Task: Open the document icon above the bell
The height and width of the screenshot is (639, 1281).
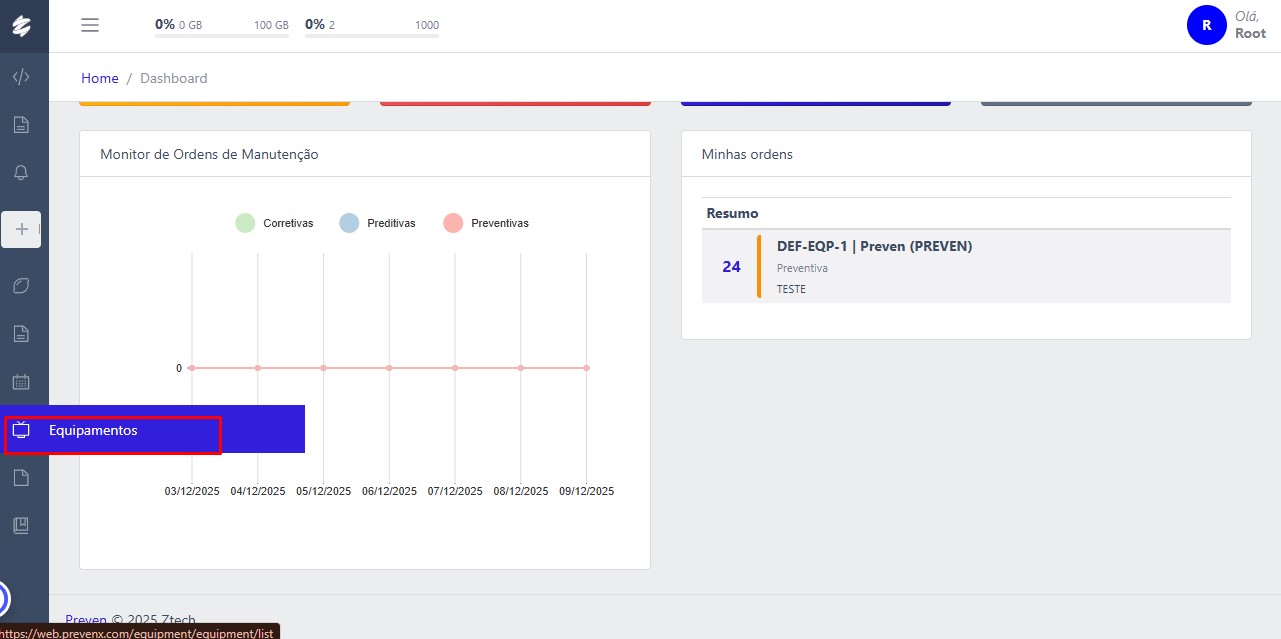Action: 21,125
